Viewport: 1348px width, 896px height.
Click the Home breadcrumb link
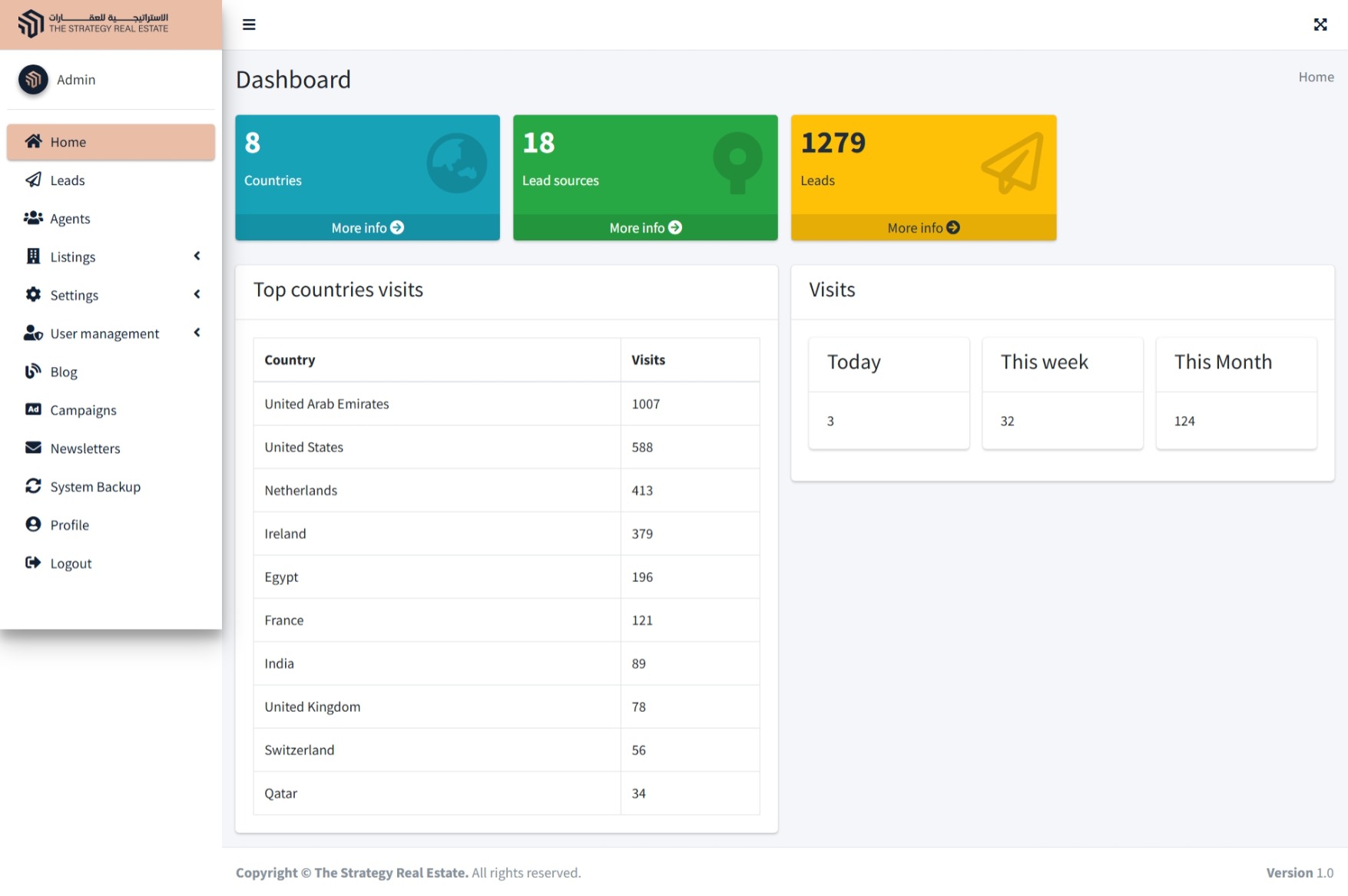1316,77
